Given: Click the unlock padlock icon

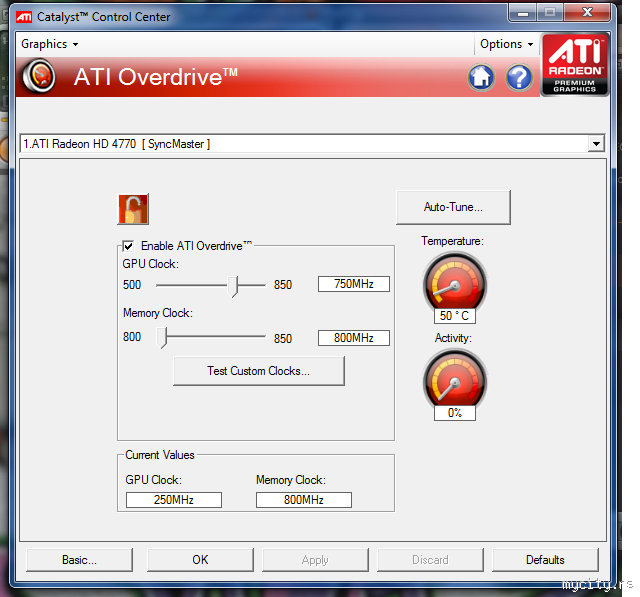Looking at the screenshot, I should (133, 209).
